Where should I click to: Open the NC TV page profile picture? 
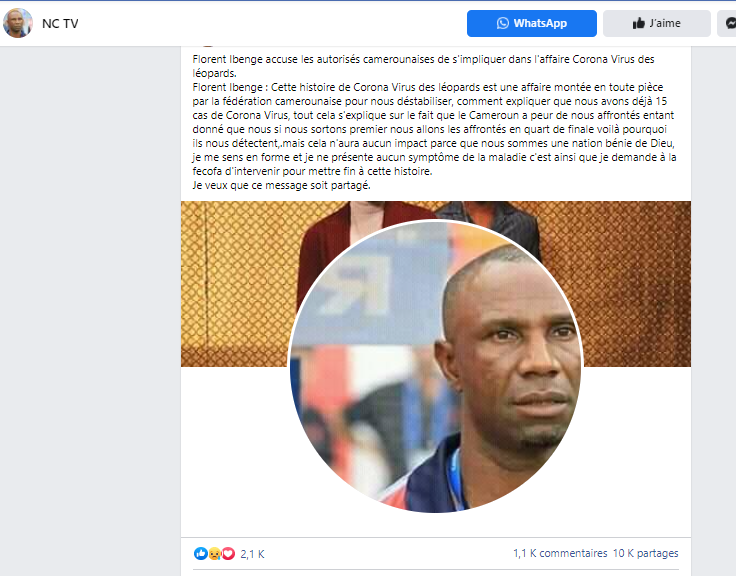pyautogui.click(x=18, y=23)
